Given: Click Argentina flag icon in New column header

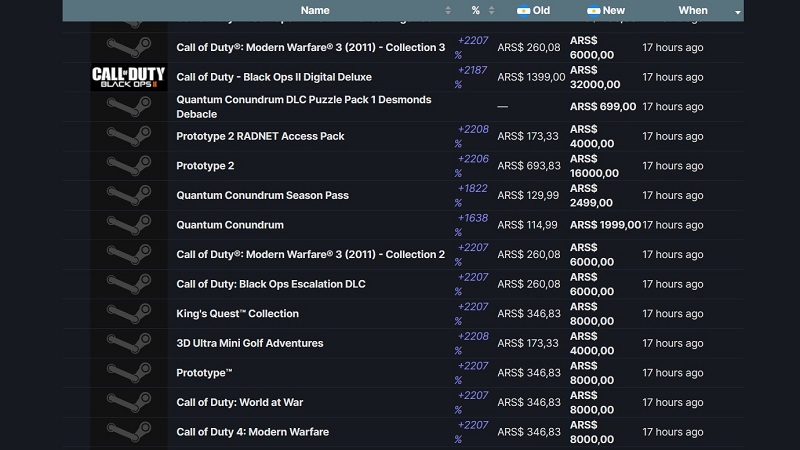Looking at the screenshot, I should [593, 11].
